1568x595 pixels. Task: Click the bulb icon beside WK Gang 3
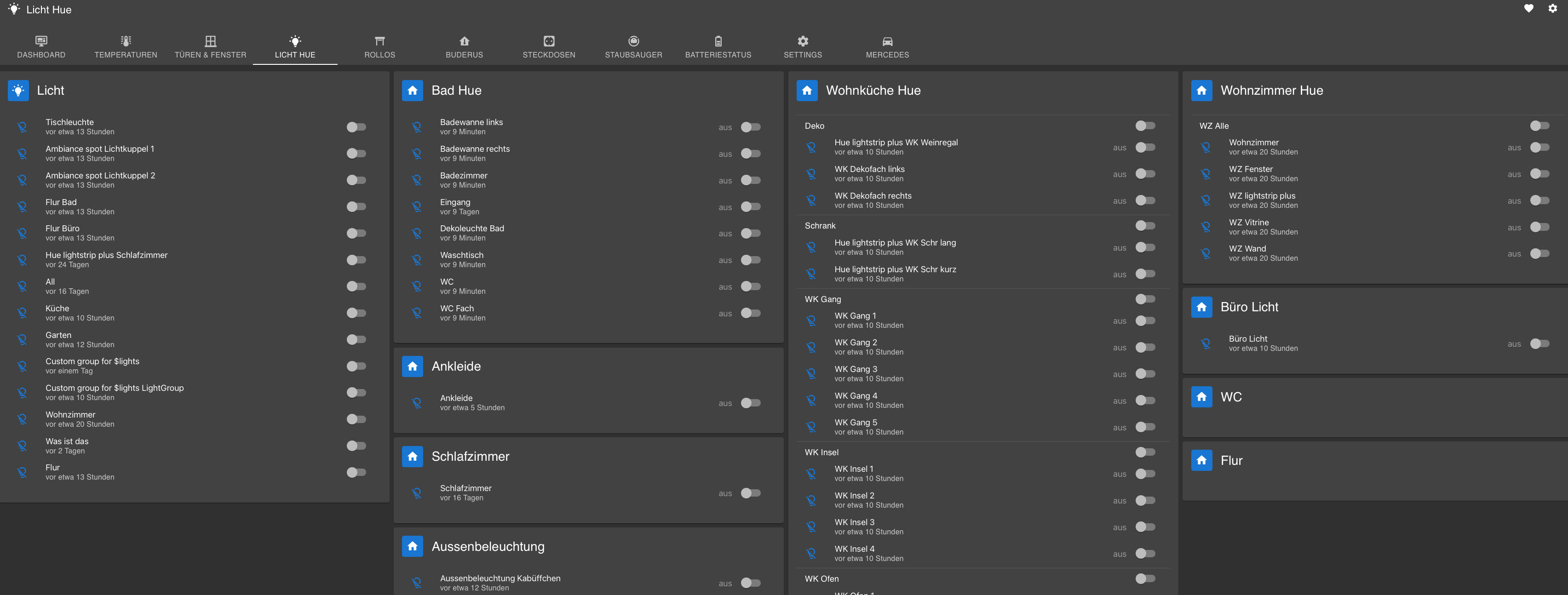coord(811,374)
